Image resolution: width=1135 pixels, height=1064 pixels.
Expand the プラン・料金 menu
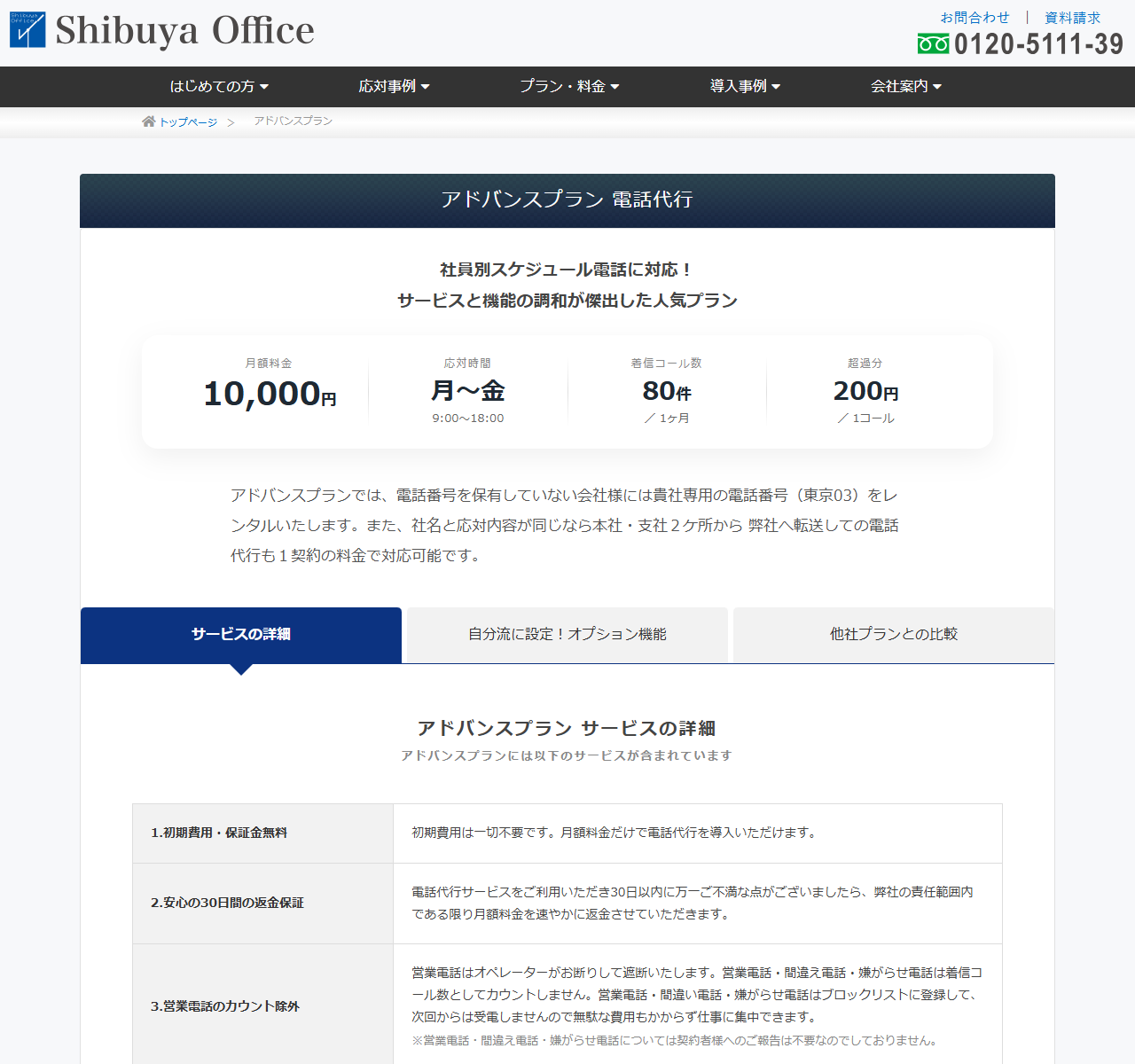tap(569, 86)
